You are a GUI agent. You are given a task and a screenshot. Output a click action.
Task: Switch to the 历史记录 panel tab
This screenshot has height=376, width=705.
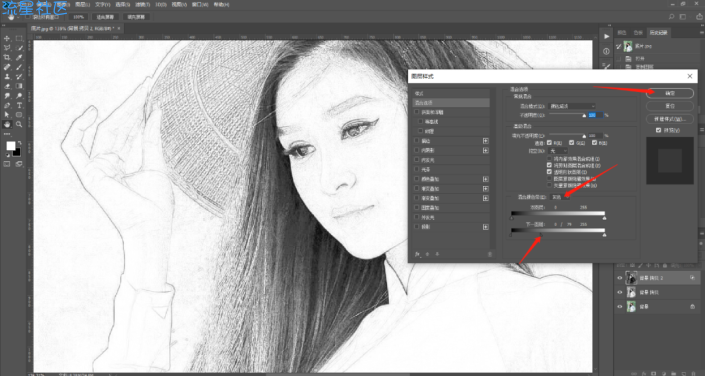[x=658, y=32]
